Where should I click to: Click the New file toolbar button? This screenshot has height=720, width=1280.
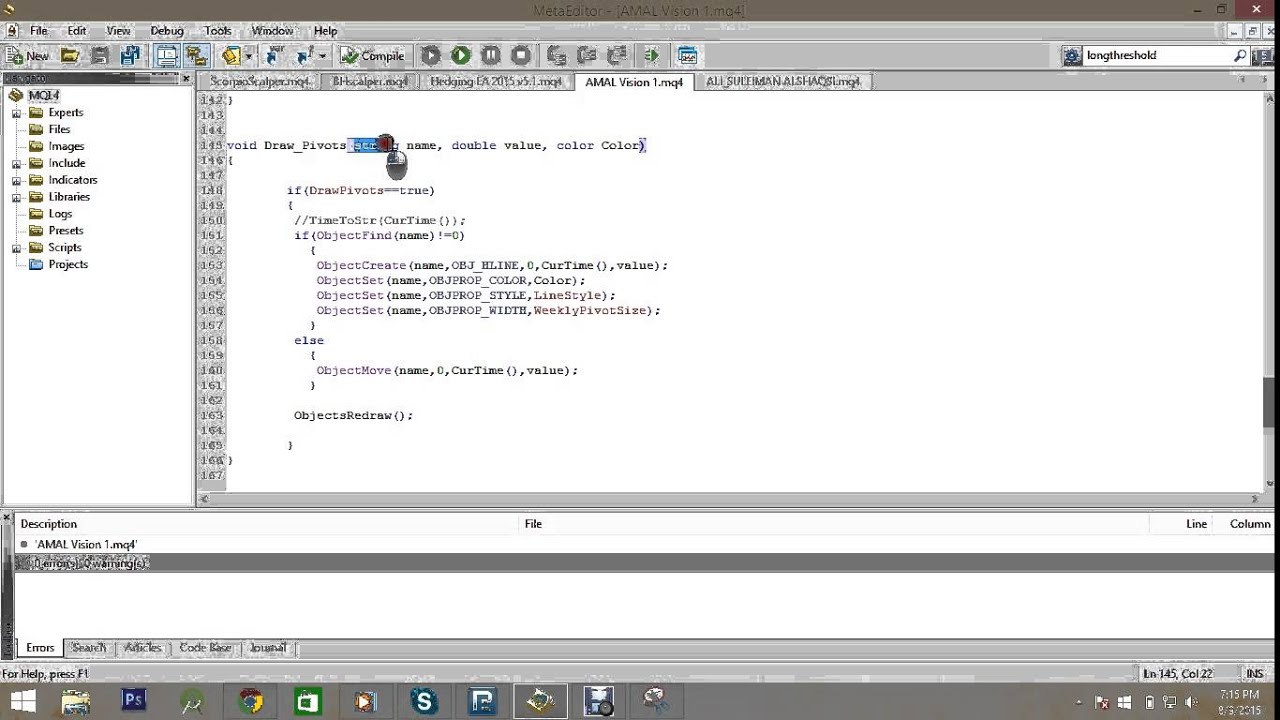click(27, 56)
